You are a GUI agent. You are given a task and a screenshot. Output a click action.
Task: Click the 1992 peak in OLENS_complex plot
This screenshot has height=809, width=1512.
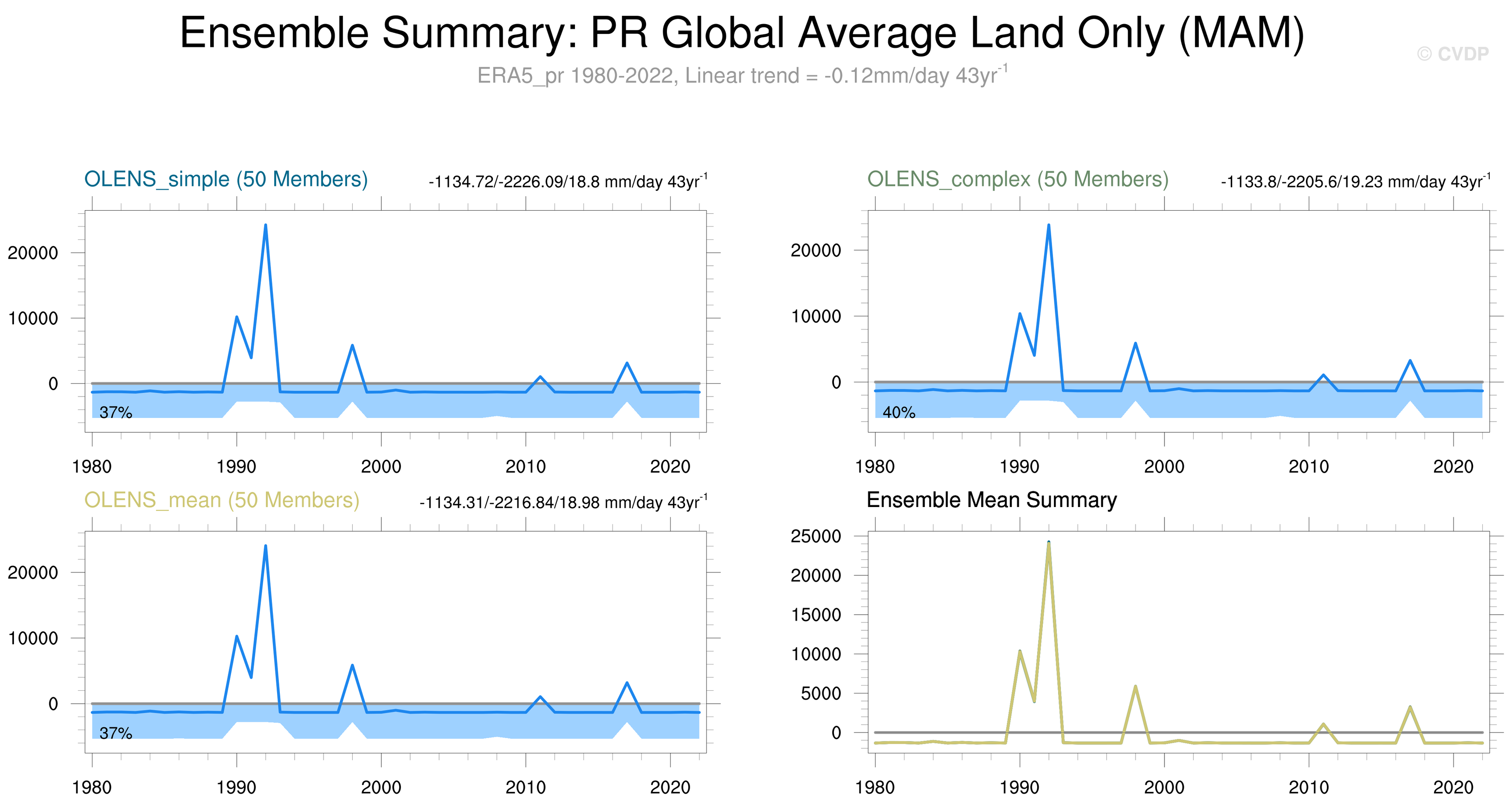pos(1048,226)
